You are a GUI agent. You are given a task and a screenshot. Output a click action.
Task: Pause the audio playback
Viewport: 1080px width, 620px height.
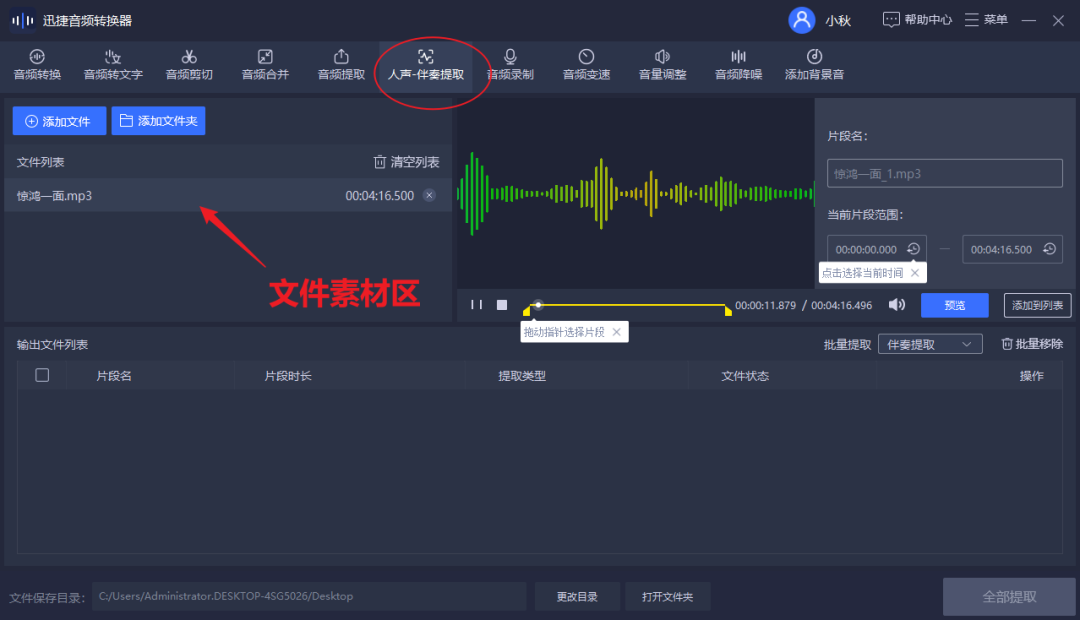(476, 304)
